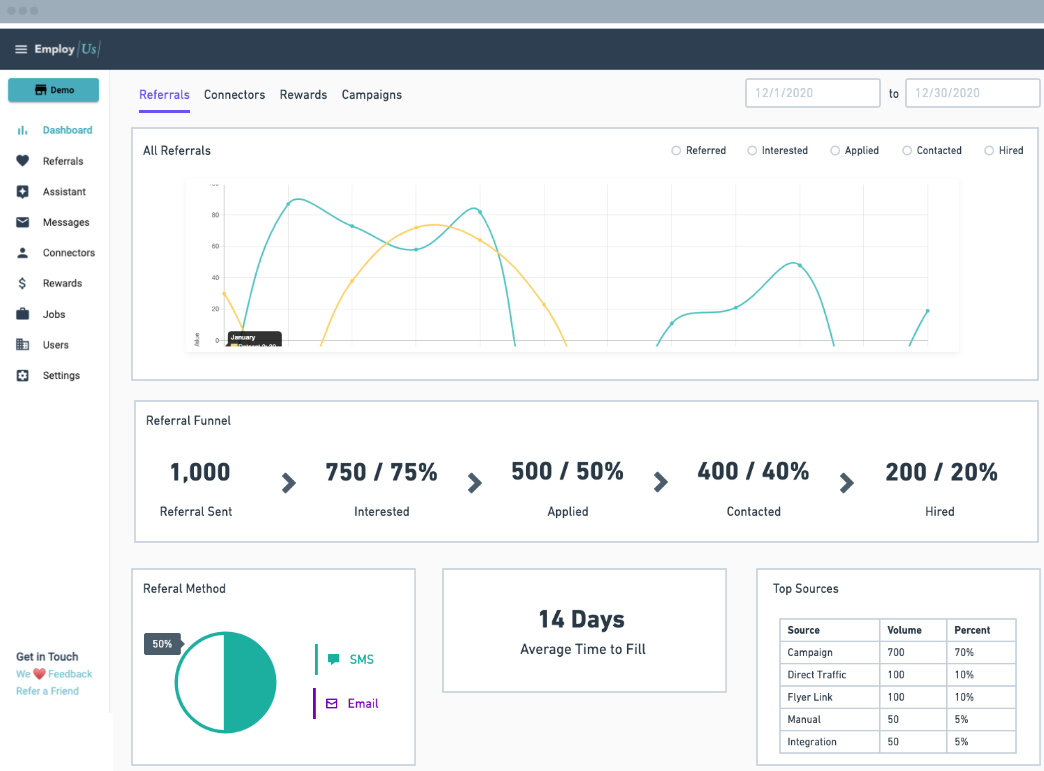The height and width of the screenshot is (771, 1044).
Task: Click the start date field 12/1/2020
Action: tap(812, 93)
